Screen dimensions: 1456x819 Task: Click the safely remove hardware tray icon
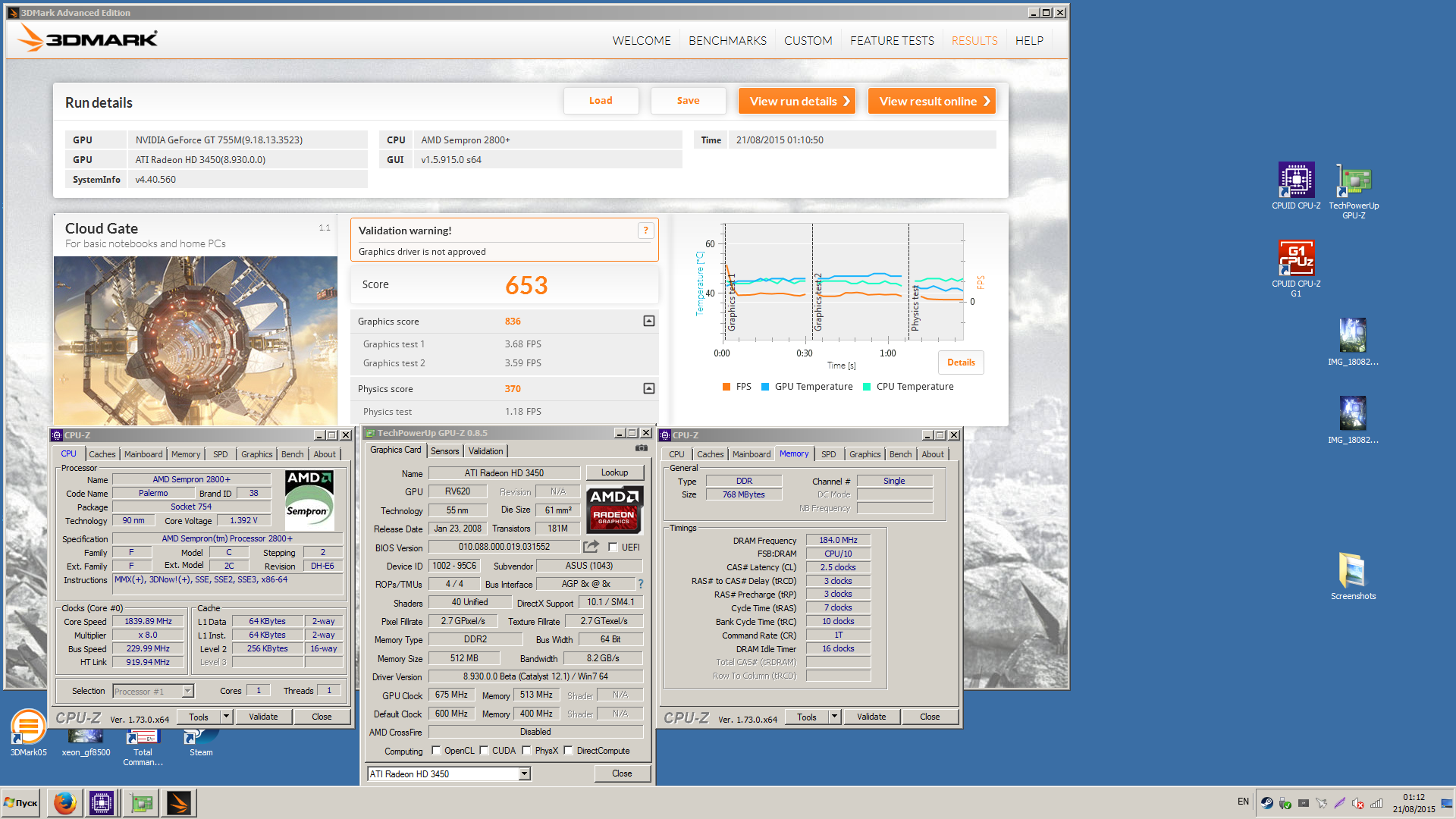[1285, 802]
